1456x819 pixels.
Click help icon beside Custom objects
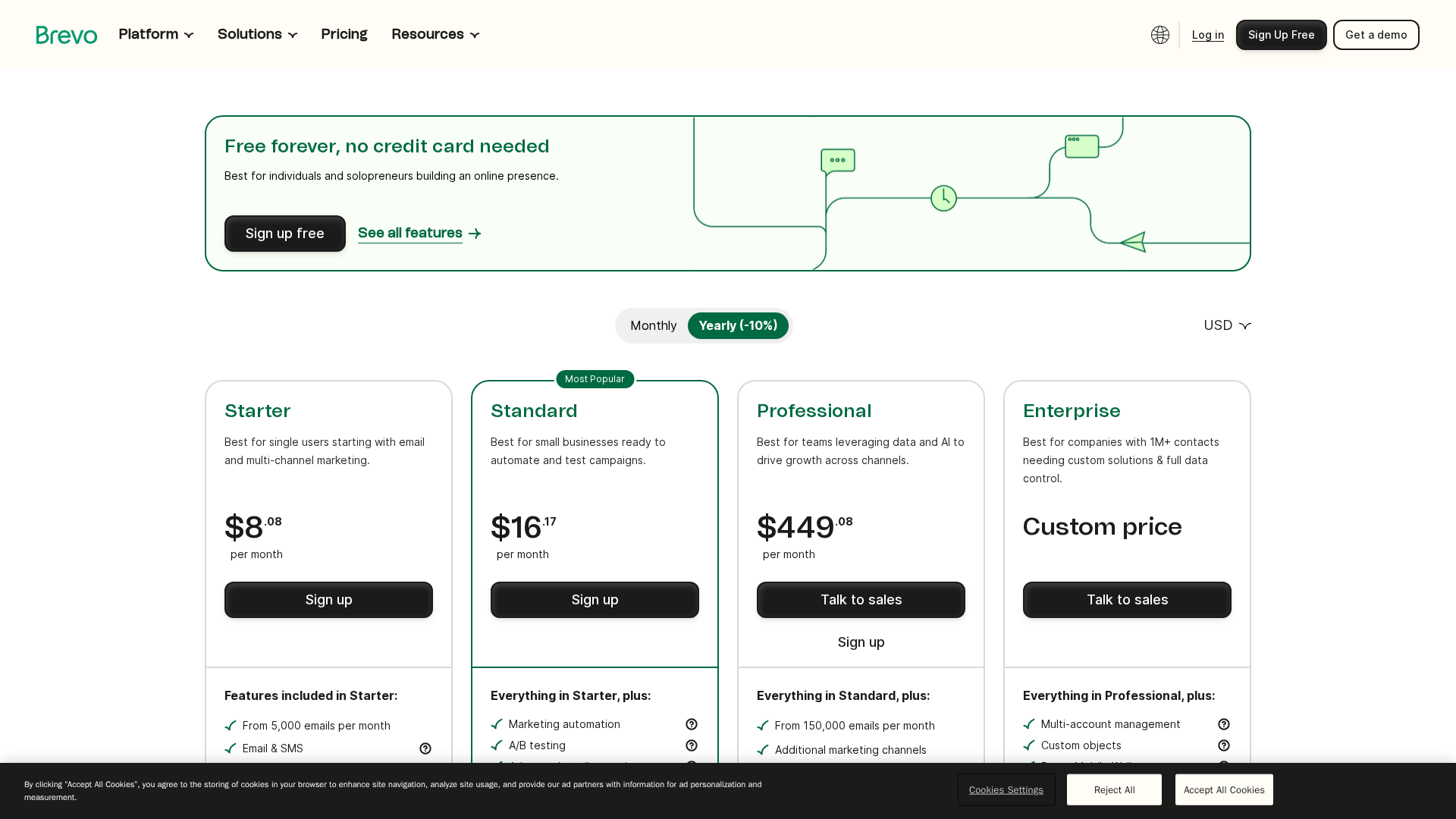coord(1223,745)
